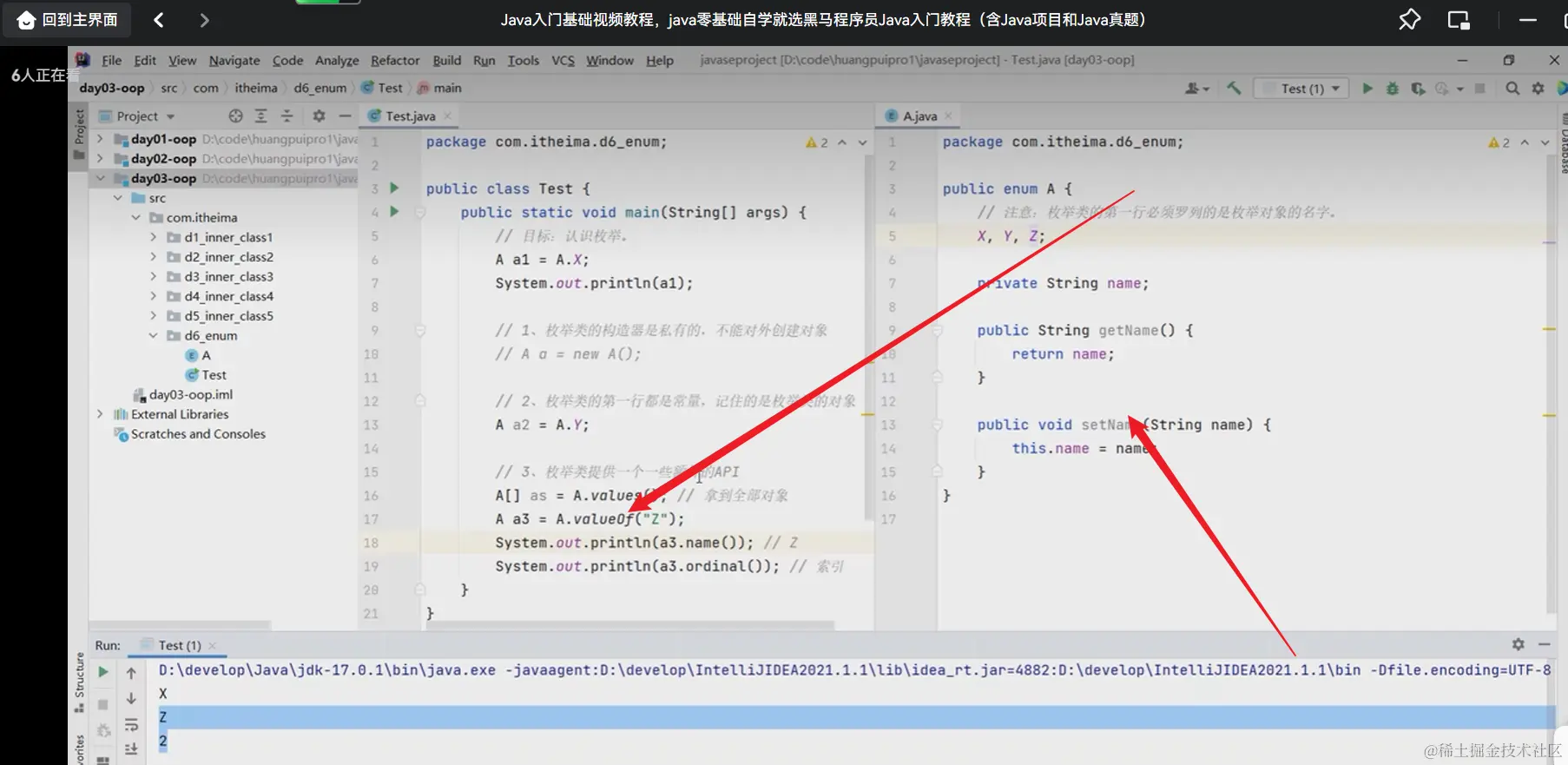Click the Search Everywhere magnifier icon
Viewport: 1568px width, 765px height.
point(1512,88)
